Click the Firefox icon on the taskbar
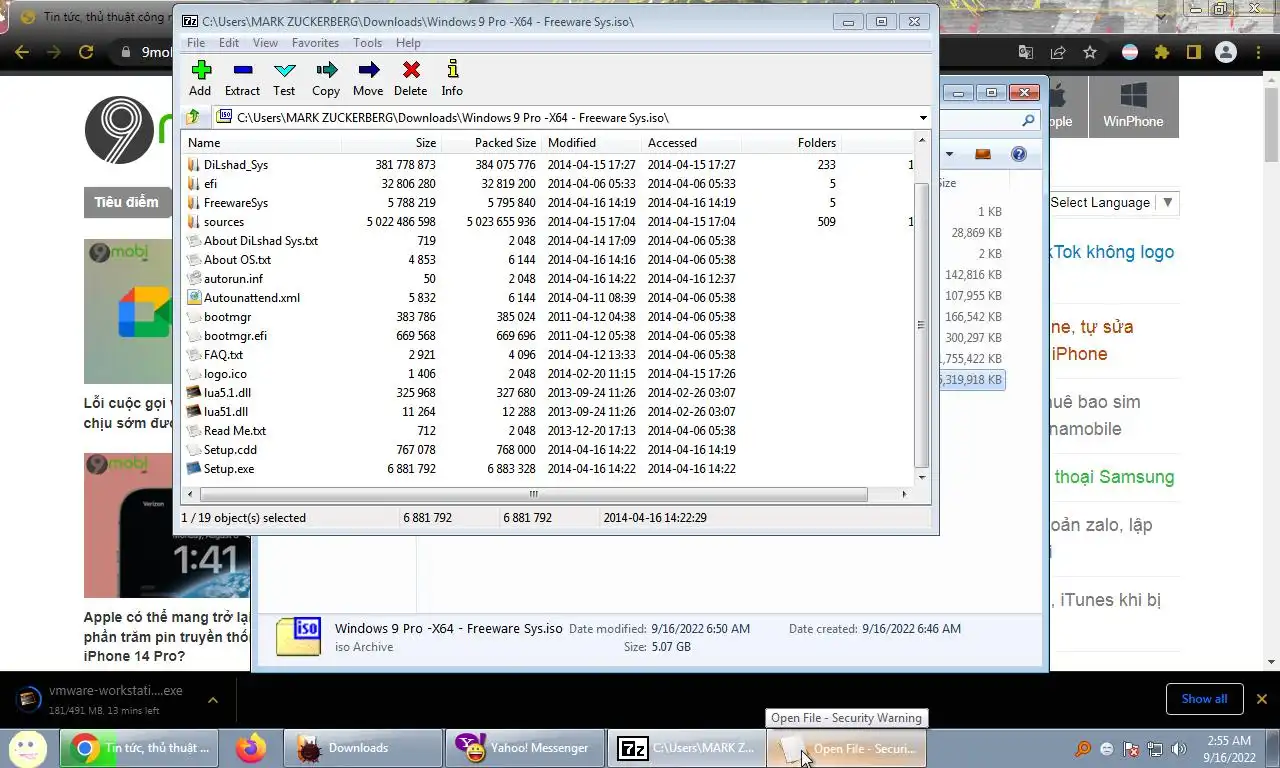The image size is (1280, 768). (251, 747)
